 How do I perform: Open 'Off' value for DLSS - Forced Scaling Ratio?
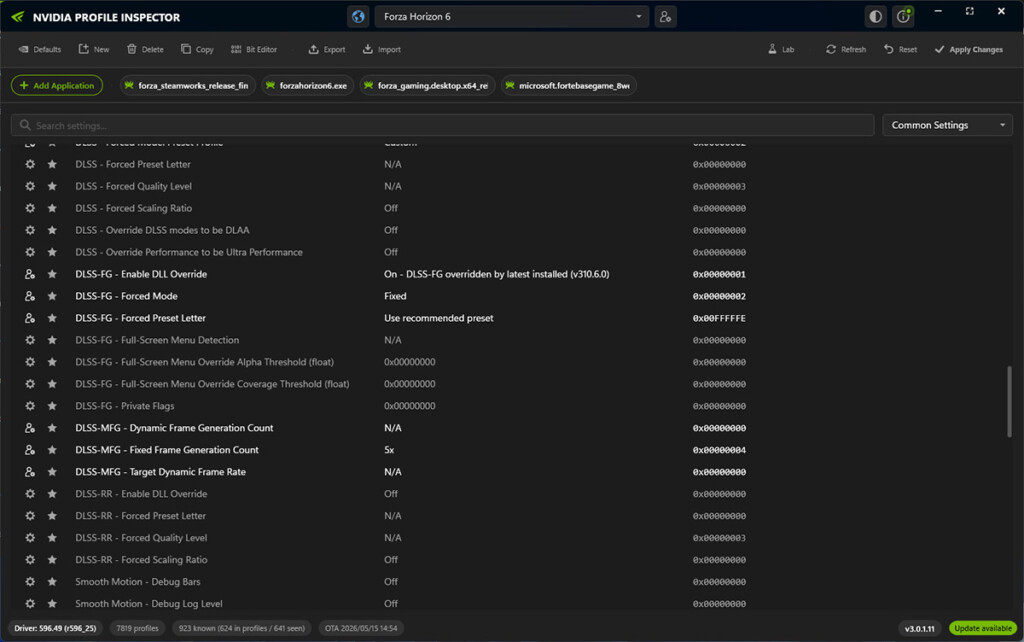tap(391, 208)
